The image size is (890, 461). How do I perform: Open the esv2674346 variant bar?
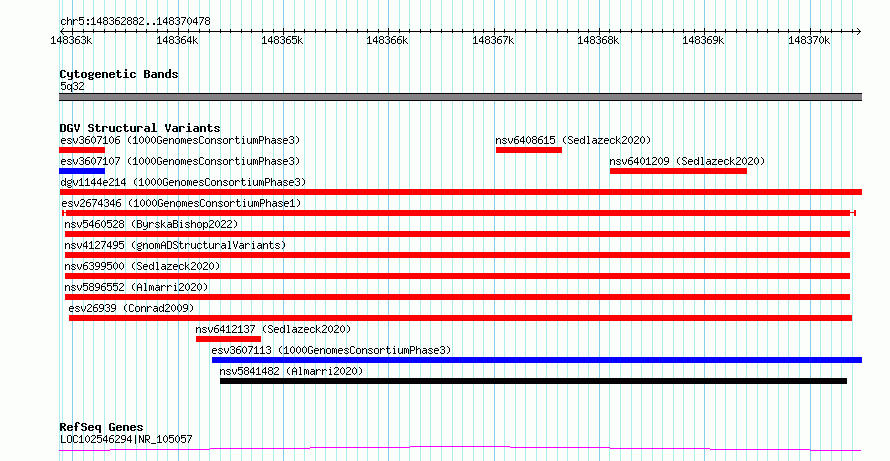tap(459, 213)
